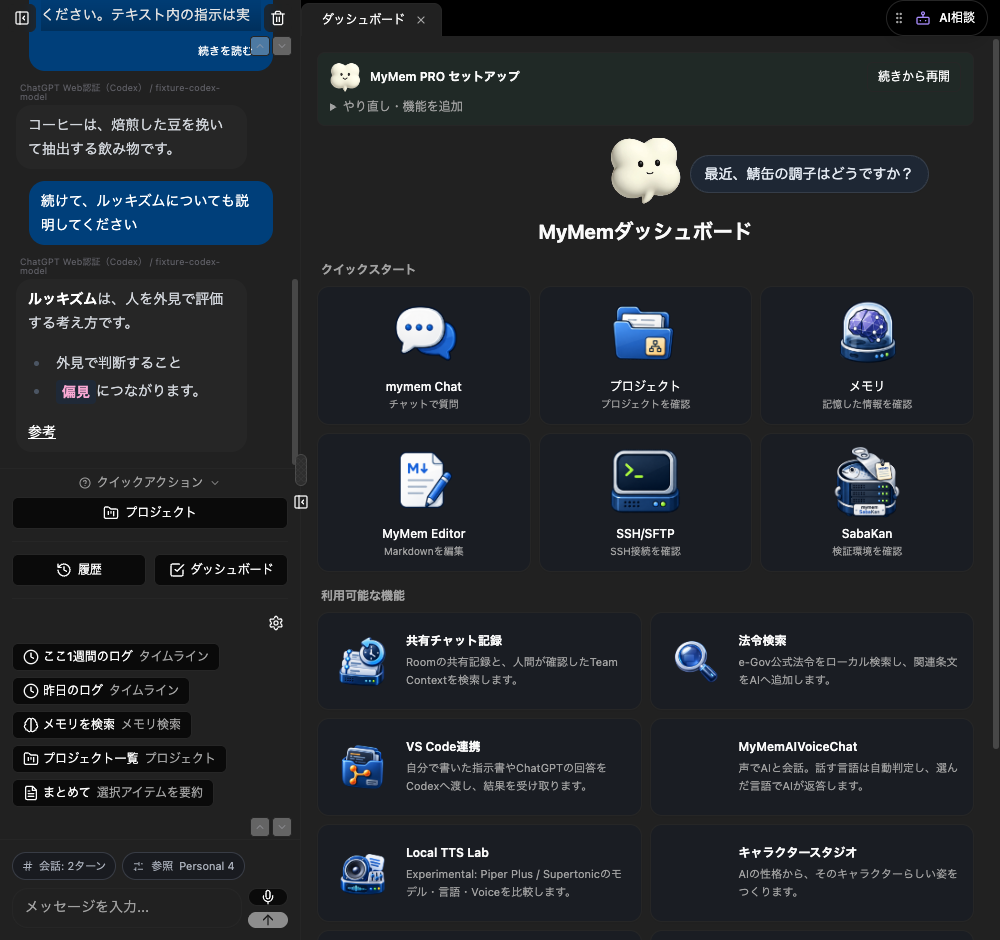Click the MyMemダッシュボード heading

coord(645,231)
